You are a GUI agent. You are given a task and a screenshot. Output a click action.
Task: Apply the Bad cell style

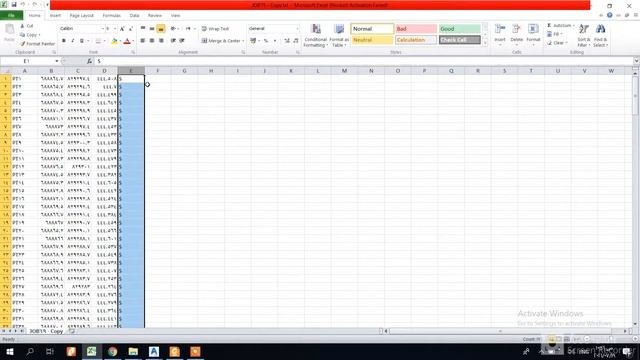416,29
